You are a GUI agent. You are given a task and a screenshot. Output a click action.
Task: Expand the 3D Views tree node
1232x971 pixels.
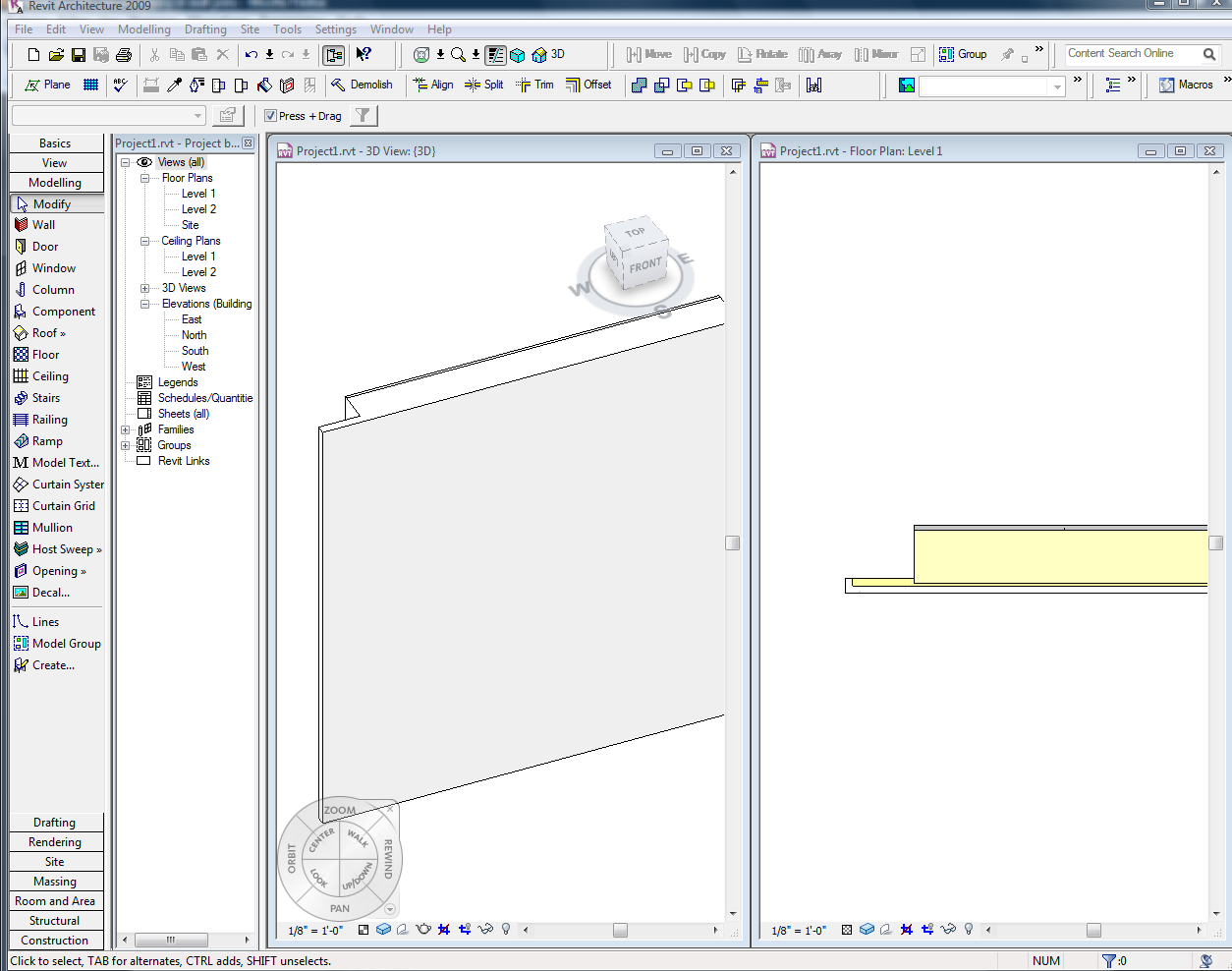click(x=144, y=288)
